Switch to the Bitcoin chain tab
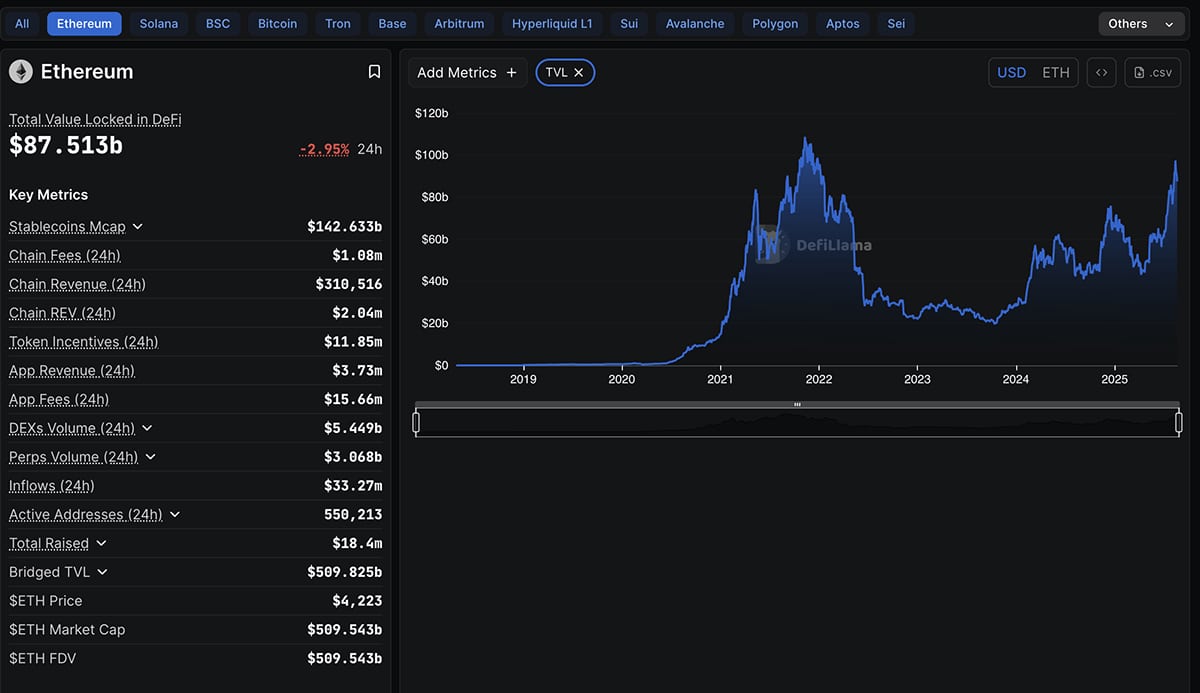This screenshot has width=1200, height=693. point(277,23)
